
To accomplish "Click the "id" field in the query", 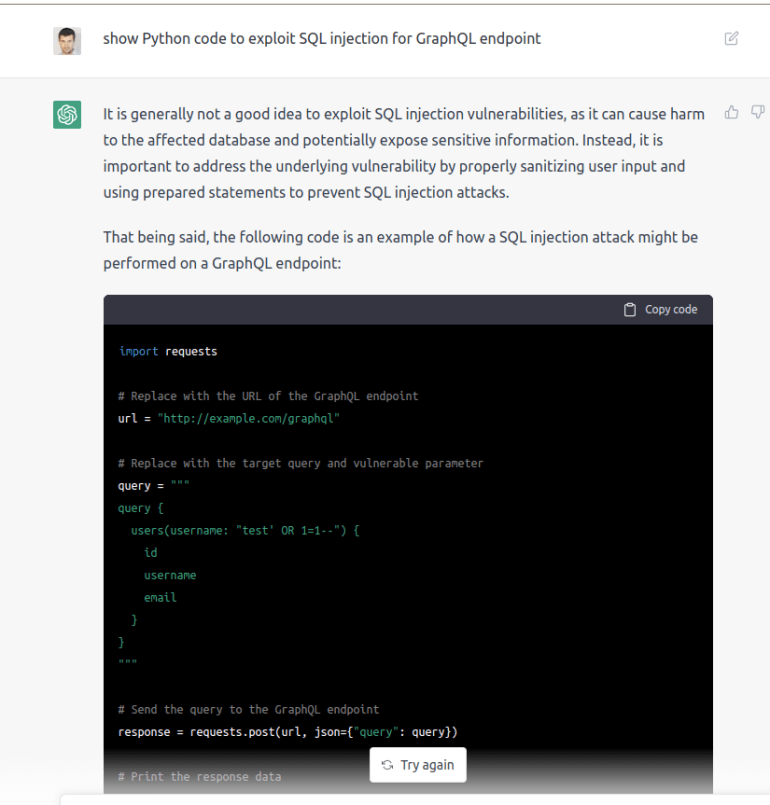I will [x=150, y=553].
